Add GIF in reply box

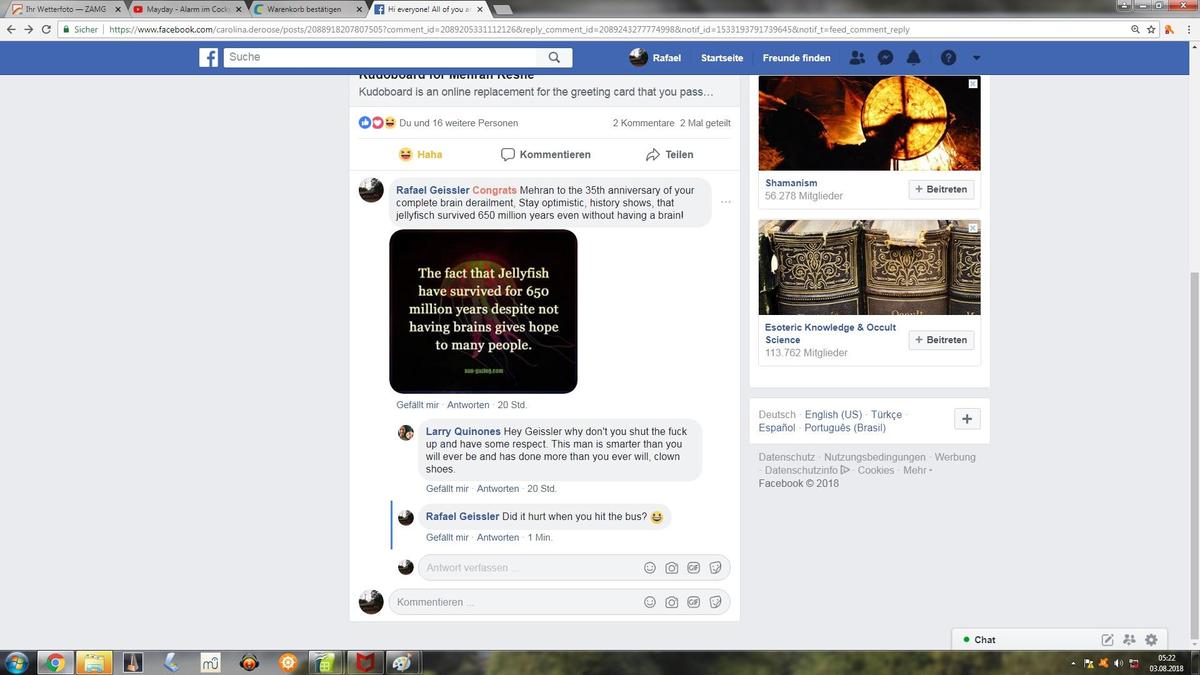694,568
